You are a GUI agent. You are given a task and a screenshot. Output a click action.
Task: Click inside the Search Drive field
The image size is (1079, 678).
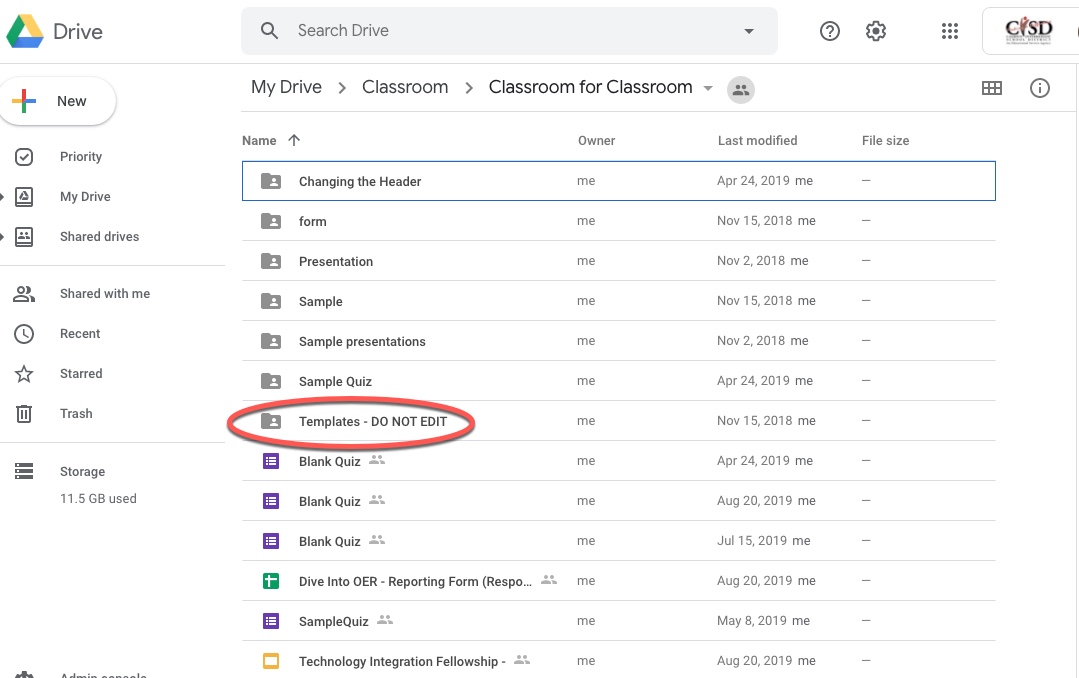(x=500, y=31)
